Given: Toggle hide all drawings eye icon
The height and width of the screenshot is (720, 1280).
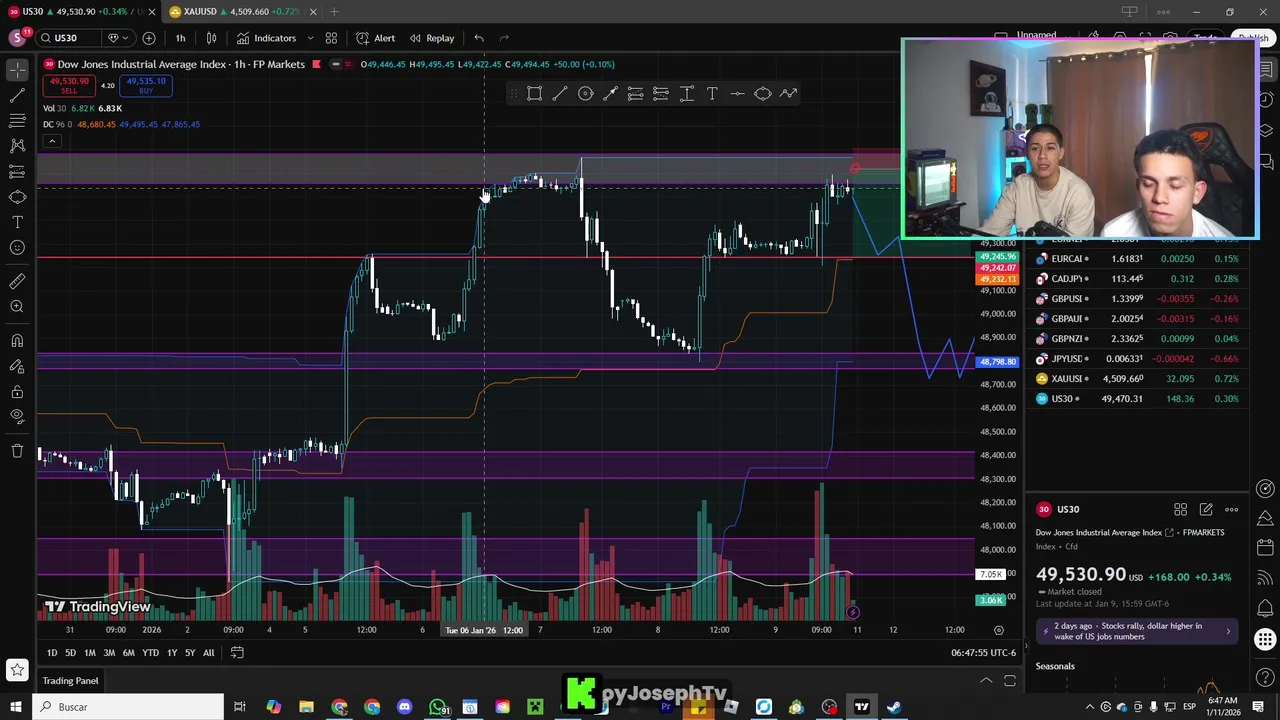Looking at the screenshot, I should 17,417.
